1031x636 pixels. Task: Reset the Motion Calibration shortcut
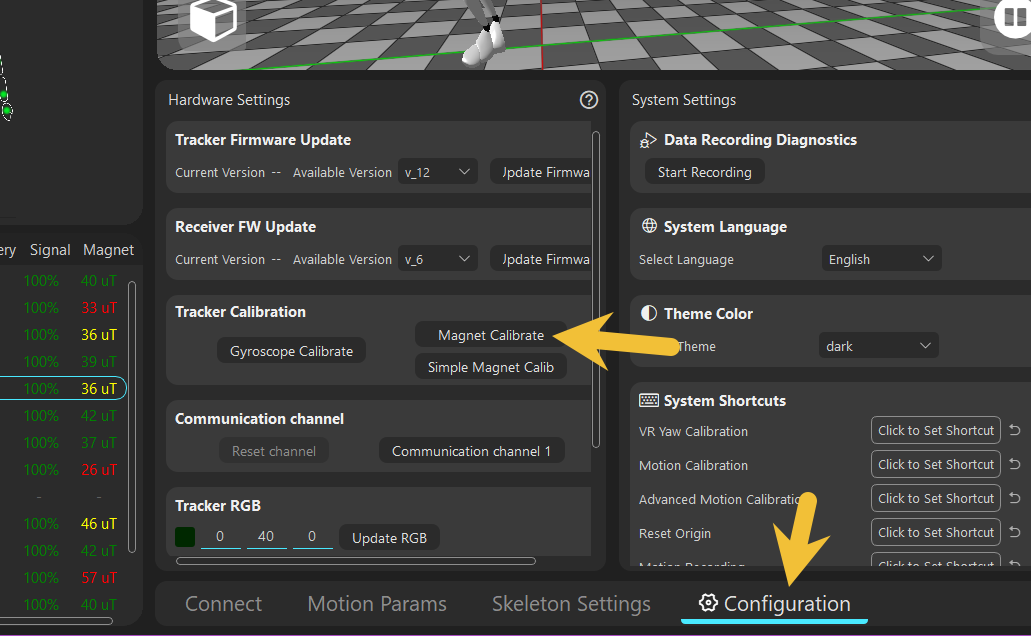coord(1014,465)
